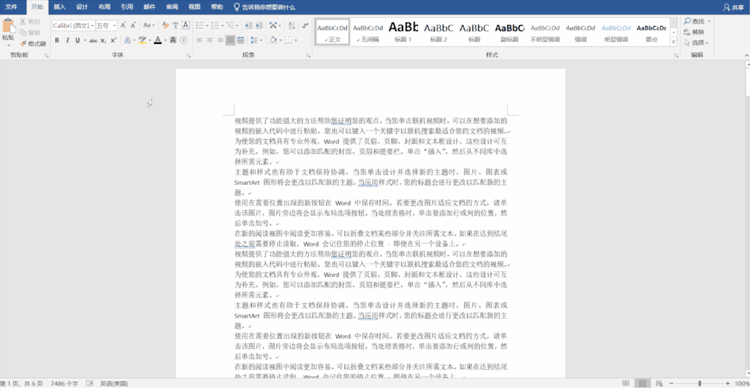Toggle underline formatting

(x=77, y=40)
